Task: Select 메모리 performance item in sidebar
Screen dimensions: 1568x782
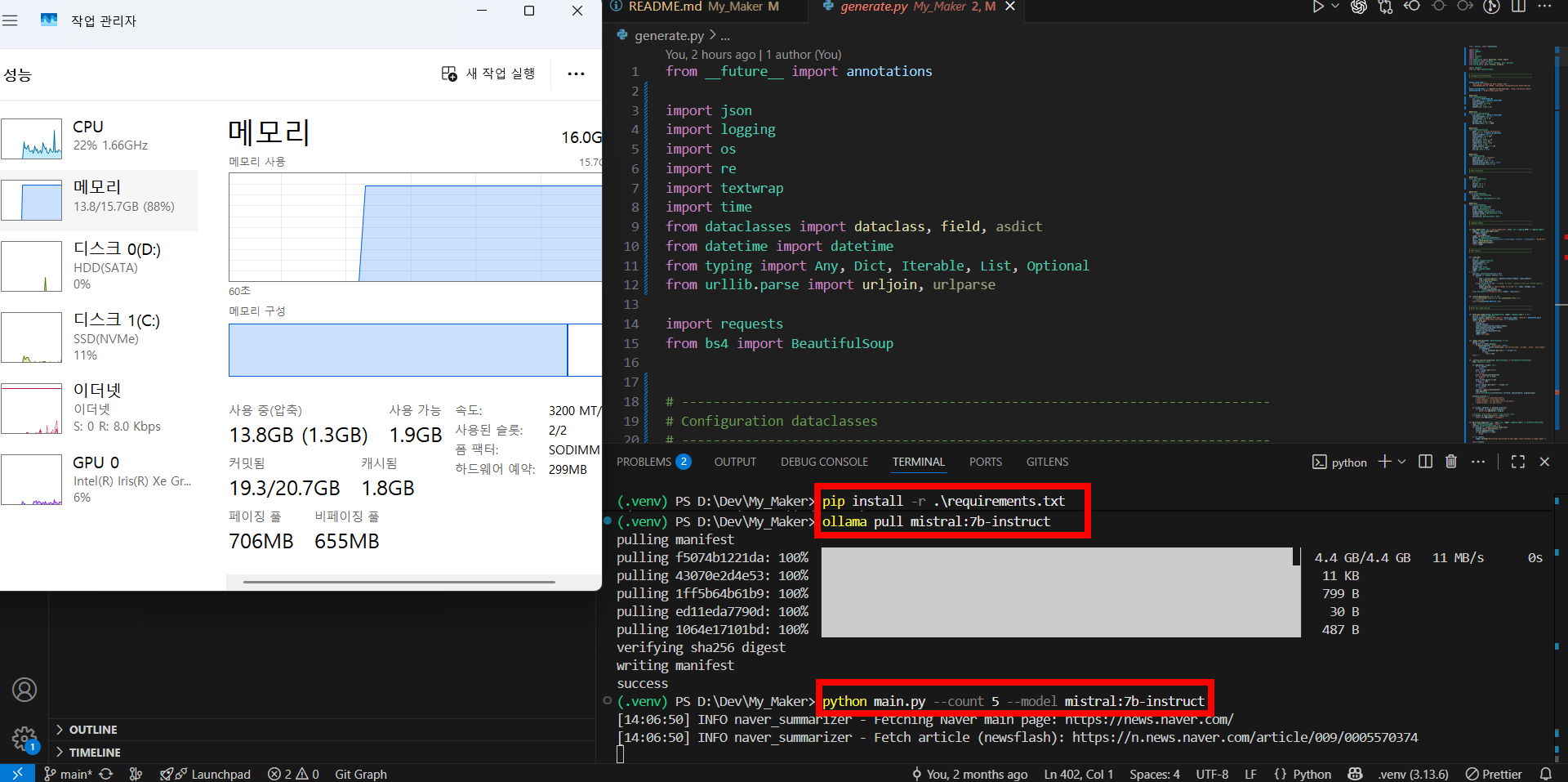Action: (x=99, y=200)
